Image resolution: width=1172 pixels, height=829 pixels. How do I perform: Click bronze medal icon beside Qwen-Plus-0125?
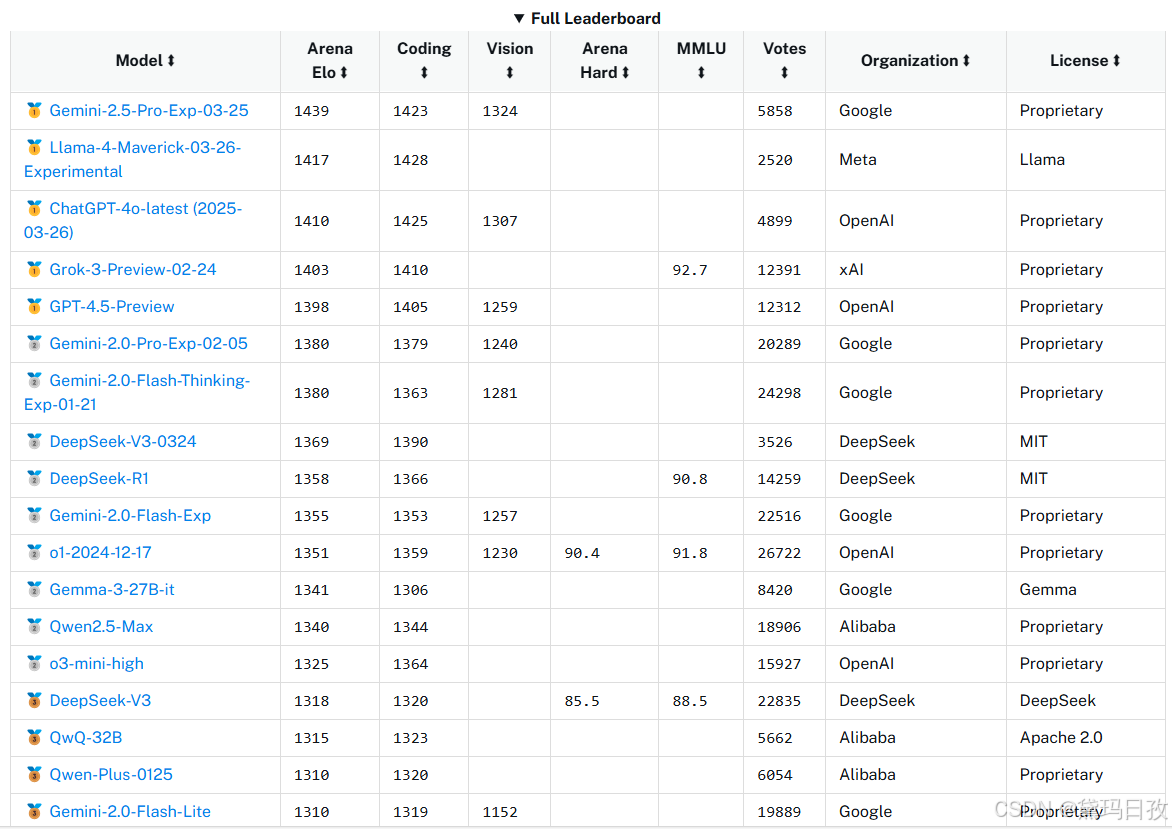click(x=34, y=774)
